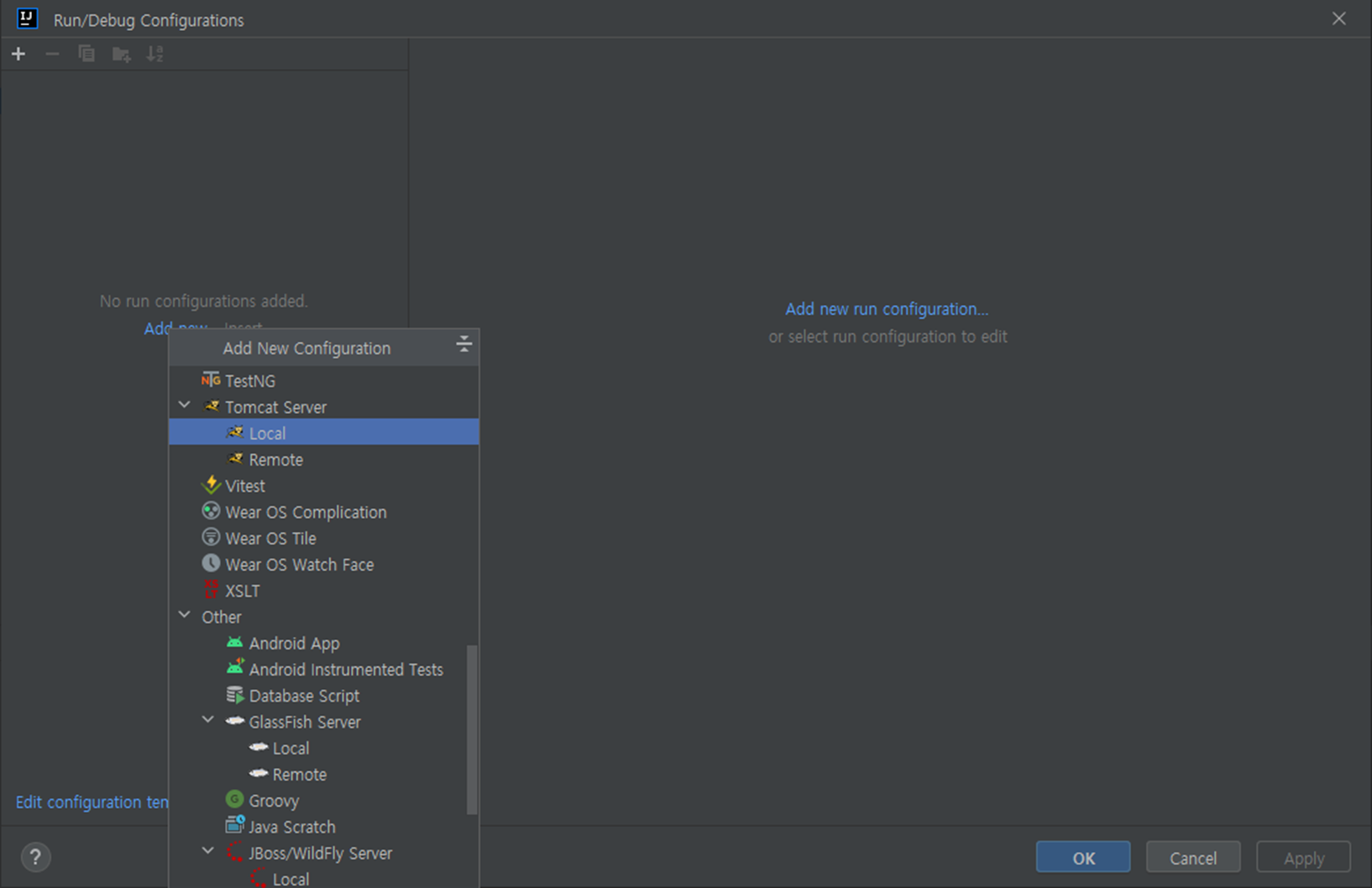Screen dimensions: 1372x888
Task: Click the Vitest lightning icon
Action: tap(212, 485)
